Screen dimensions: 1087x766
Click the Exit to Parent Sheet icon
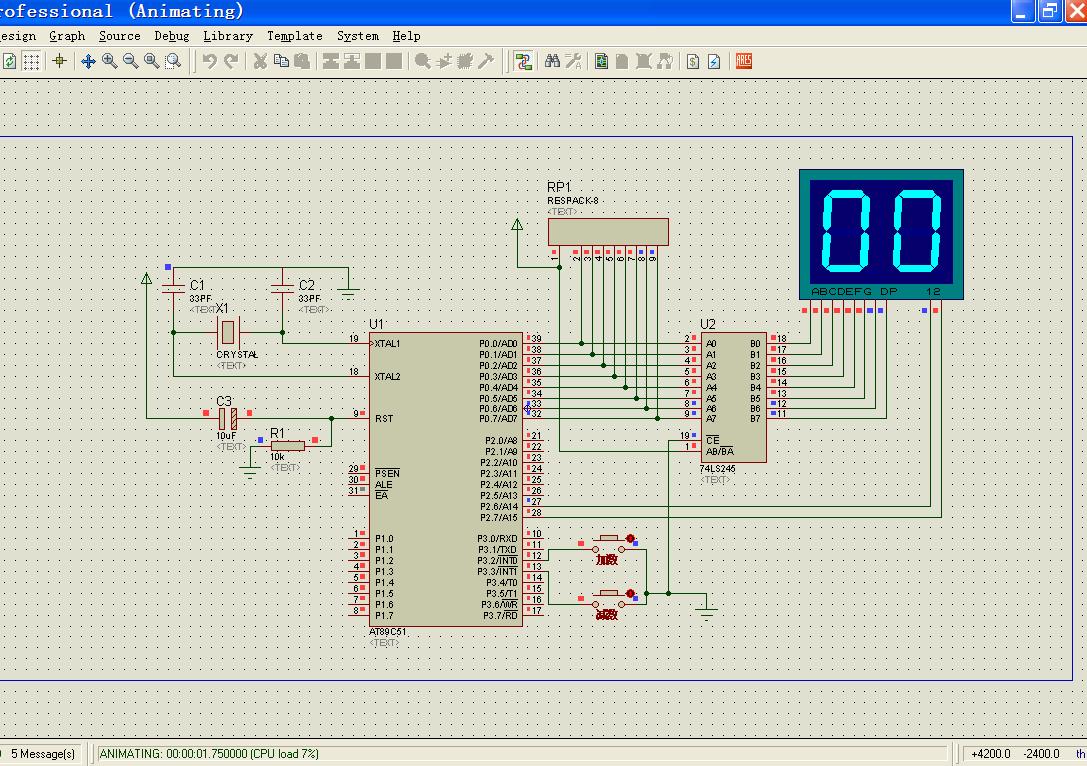coord(665,61)
